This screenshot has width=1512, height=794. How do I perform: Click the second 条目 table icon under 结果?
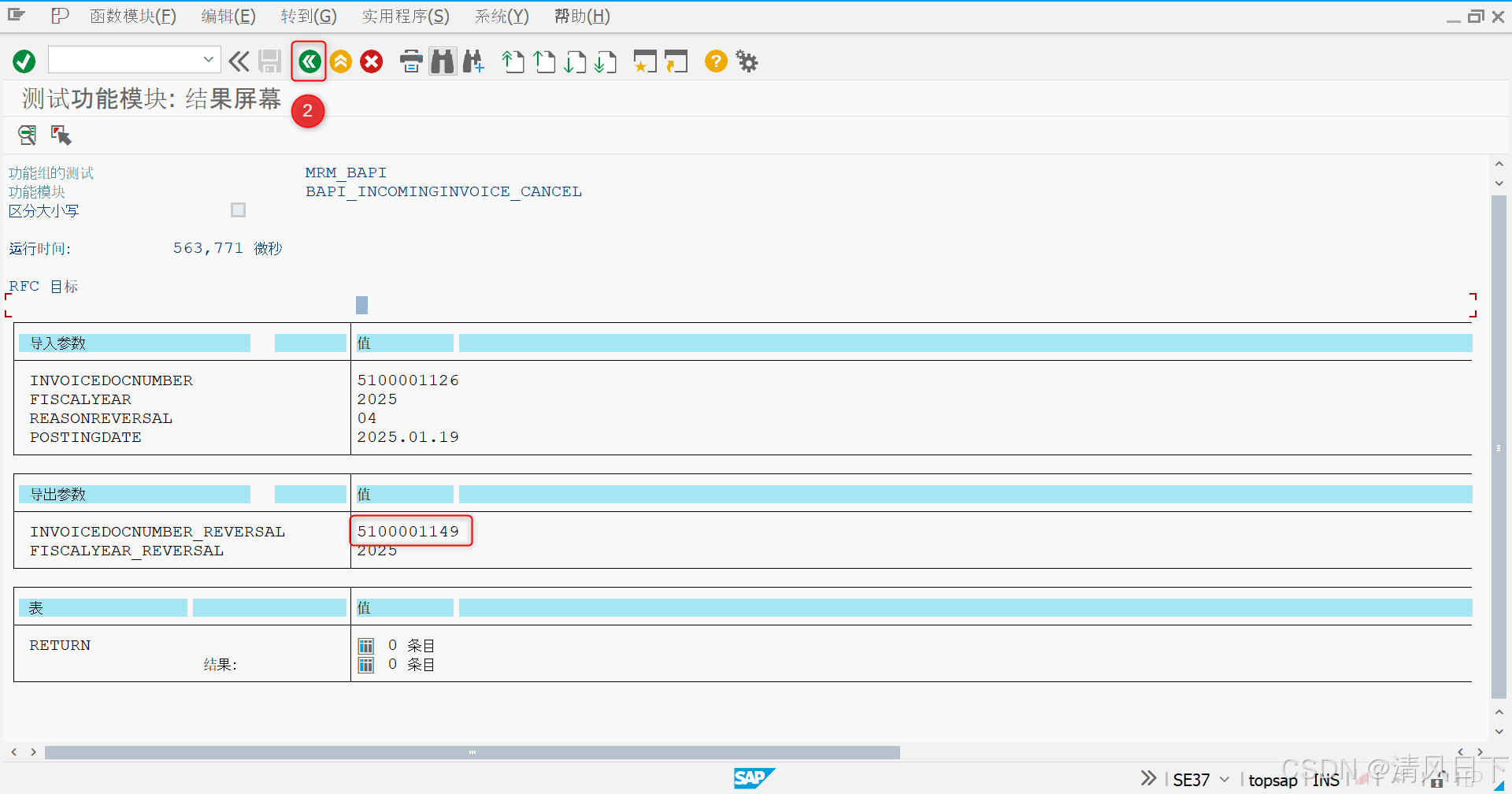[x=365, y=664]
